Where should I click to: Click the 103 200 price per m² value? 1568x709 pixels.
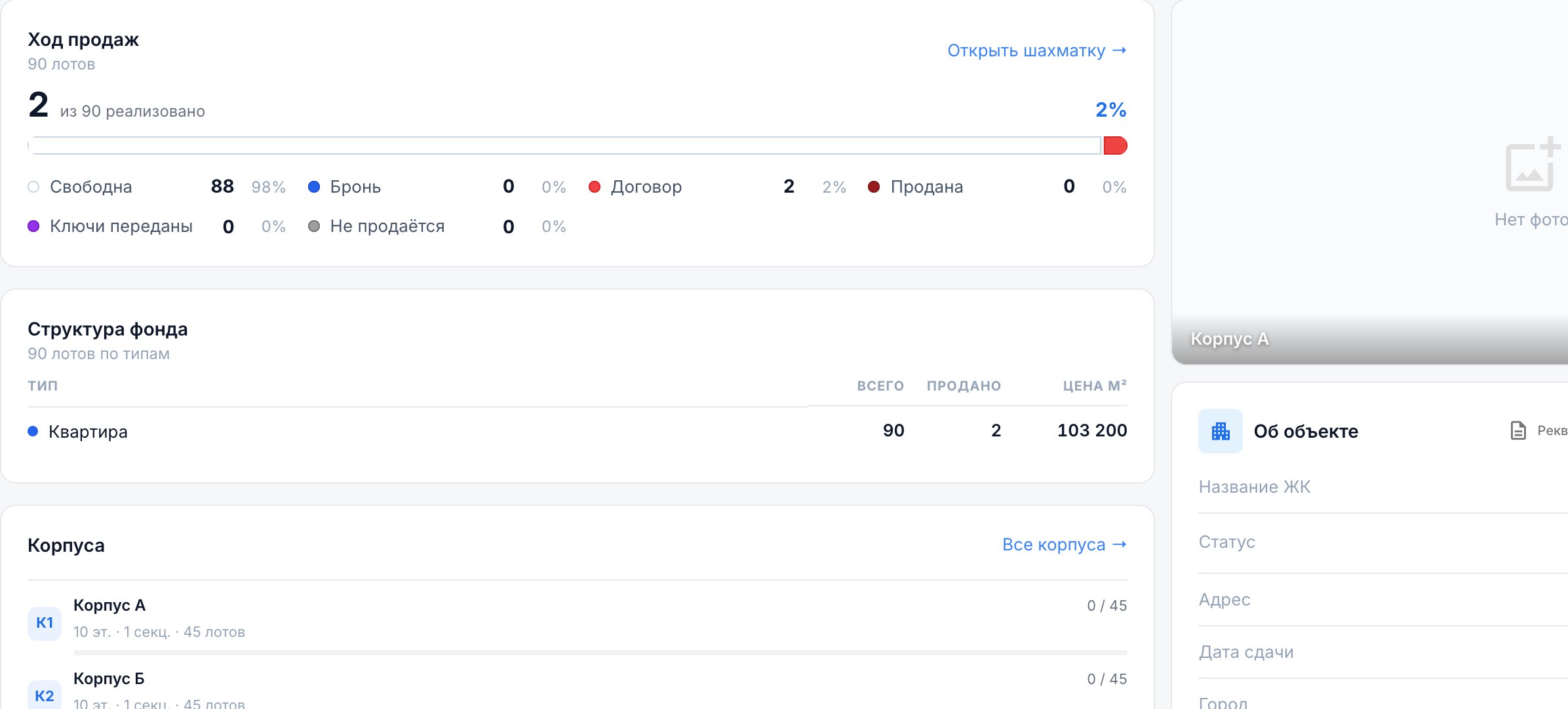click(x=1092, y=431)
